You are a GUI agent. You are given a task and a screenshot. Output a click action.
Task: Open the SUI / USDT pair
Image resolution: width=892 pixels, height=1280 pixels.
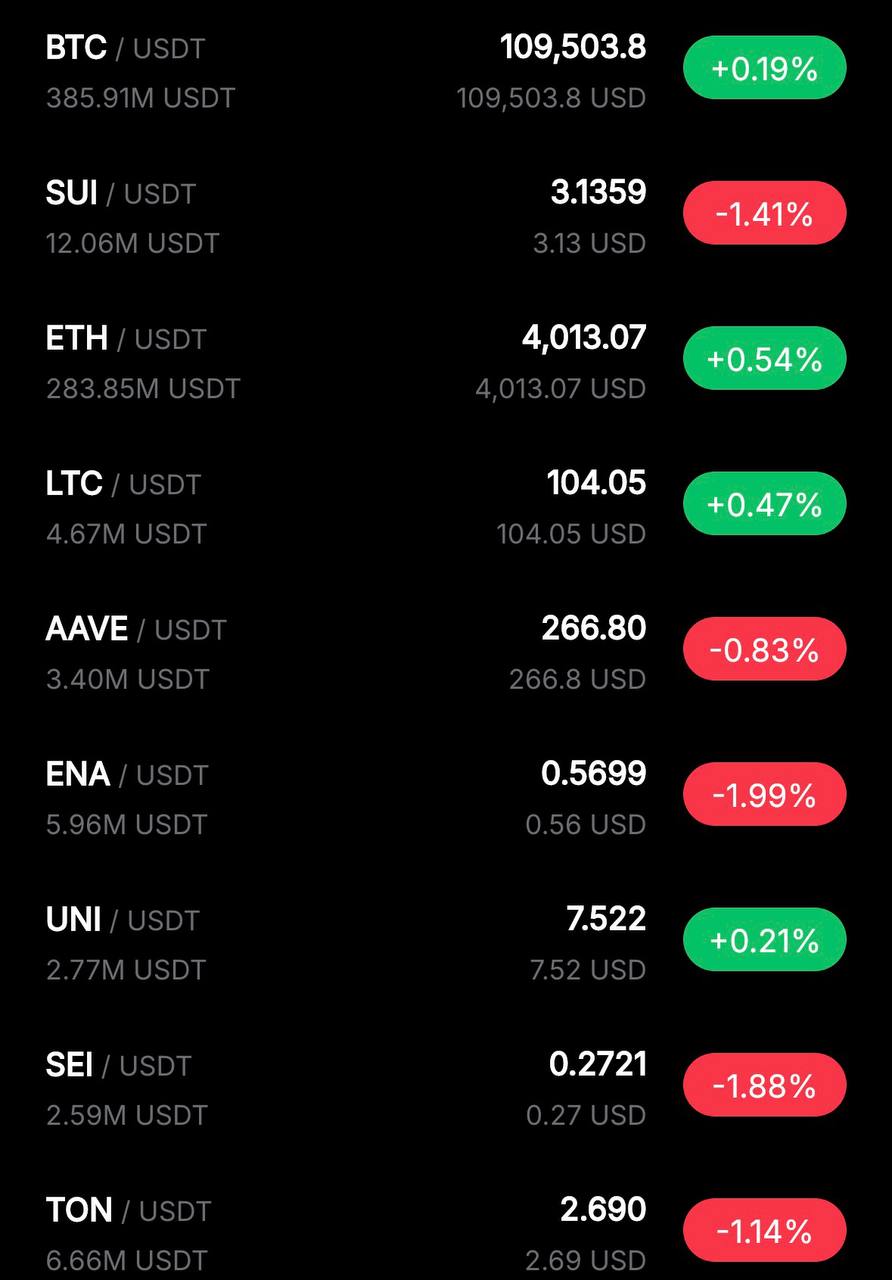click(446, 217)
